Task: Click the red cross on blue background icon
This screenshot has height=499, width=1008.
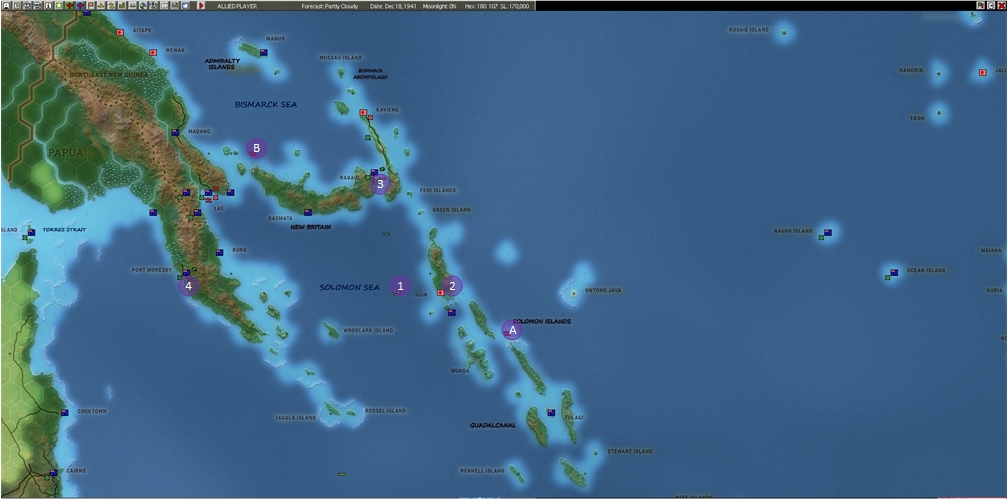Action: tap(80, 6)
